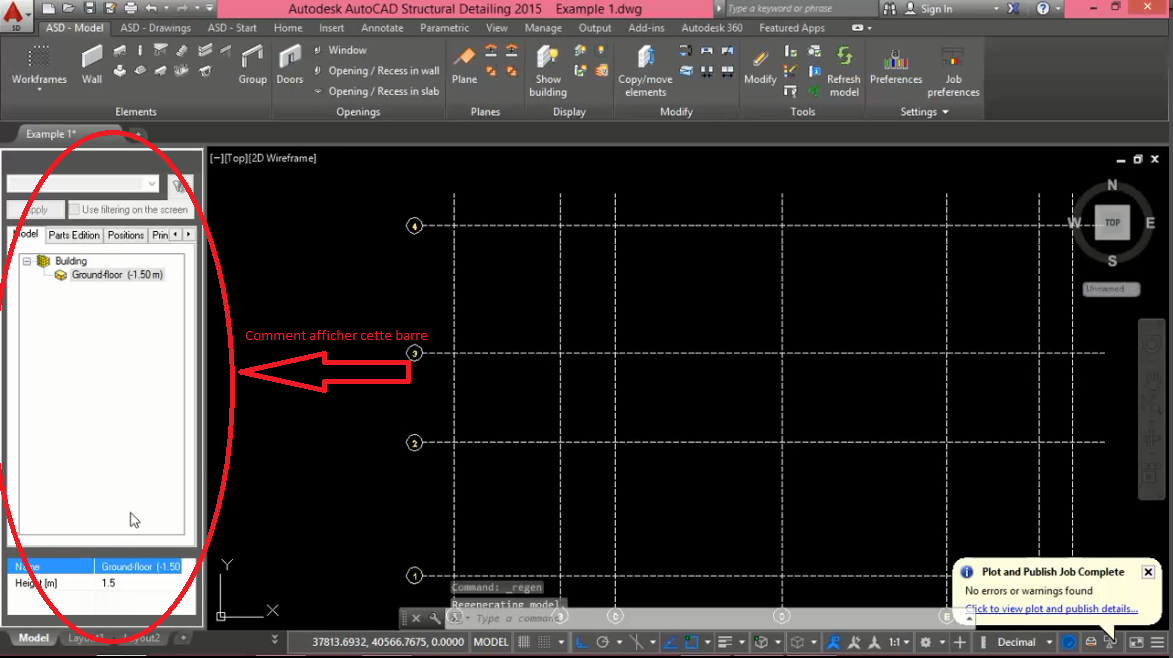Open the Workframes dropdown arrow
Viewport: 1173px width, 658px height.
[39, 90]
